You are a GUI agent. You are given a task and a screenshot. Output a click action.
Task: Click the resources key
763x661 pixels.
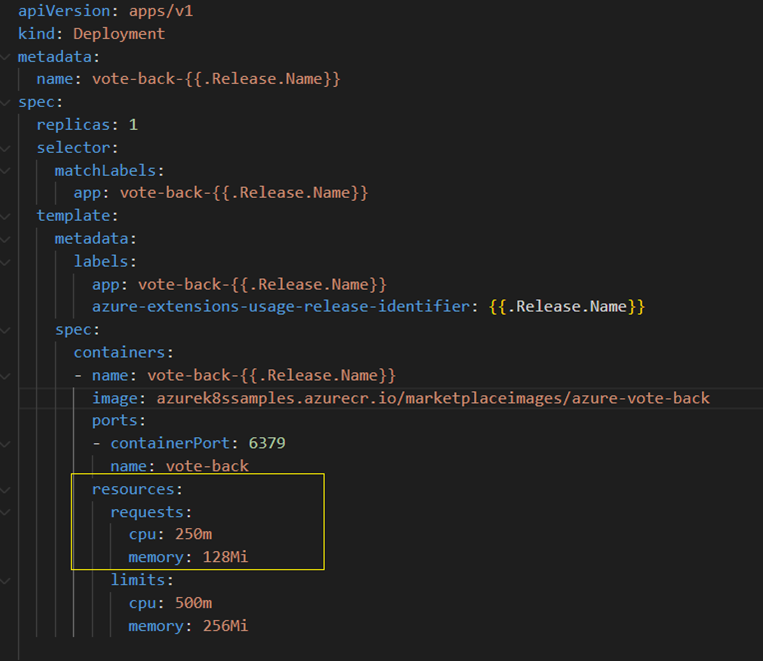coord(133,489)
